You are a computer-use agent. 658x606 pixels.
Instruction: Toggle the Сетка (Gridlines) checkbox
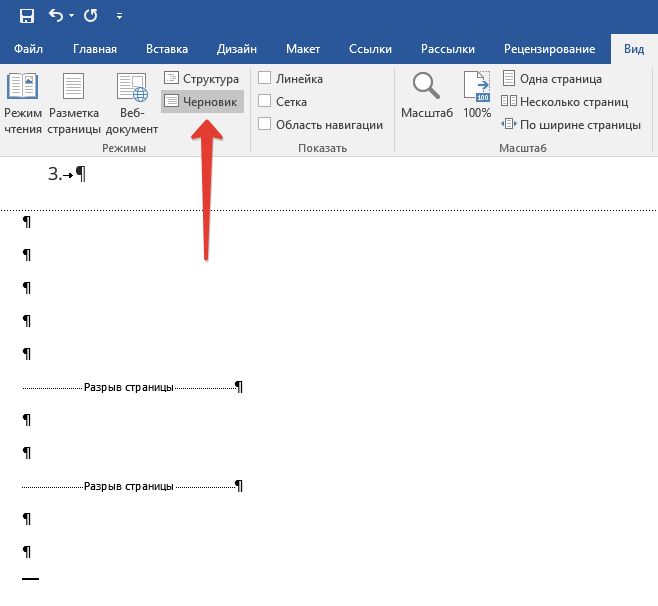[265, 101]
